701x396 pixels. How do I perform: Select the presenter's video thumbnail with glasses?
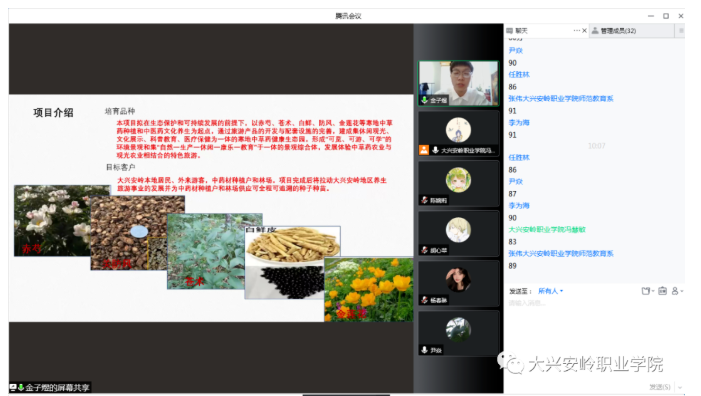(458, 83)
